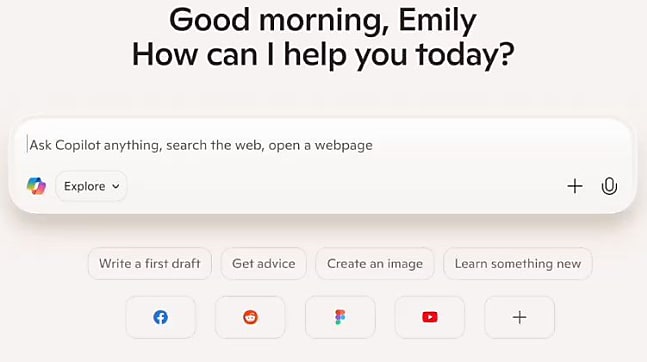Viewport: 647px width, 362px height.
Task: Click the Explore label text
Action: [x=85, y=186]
